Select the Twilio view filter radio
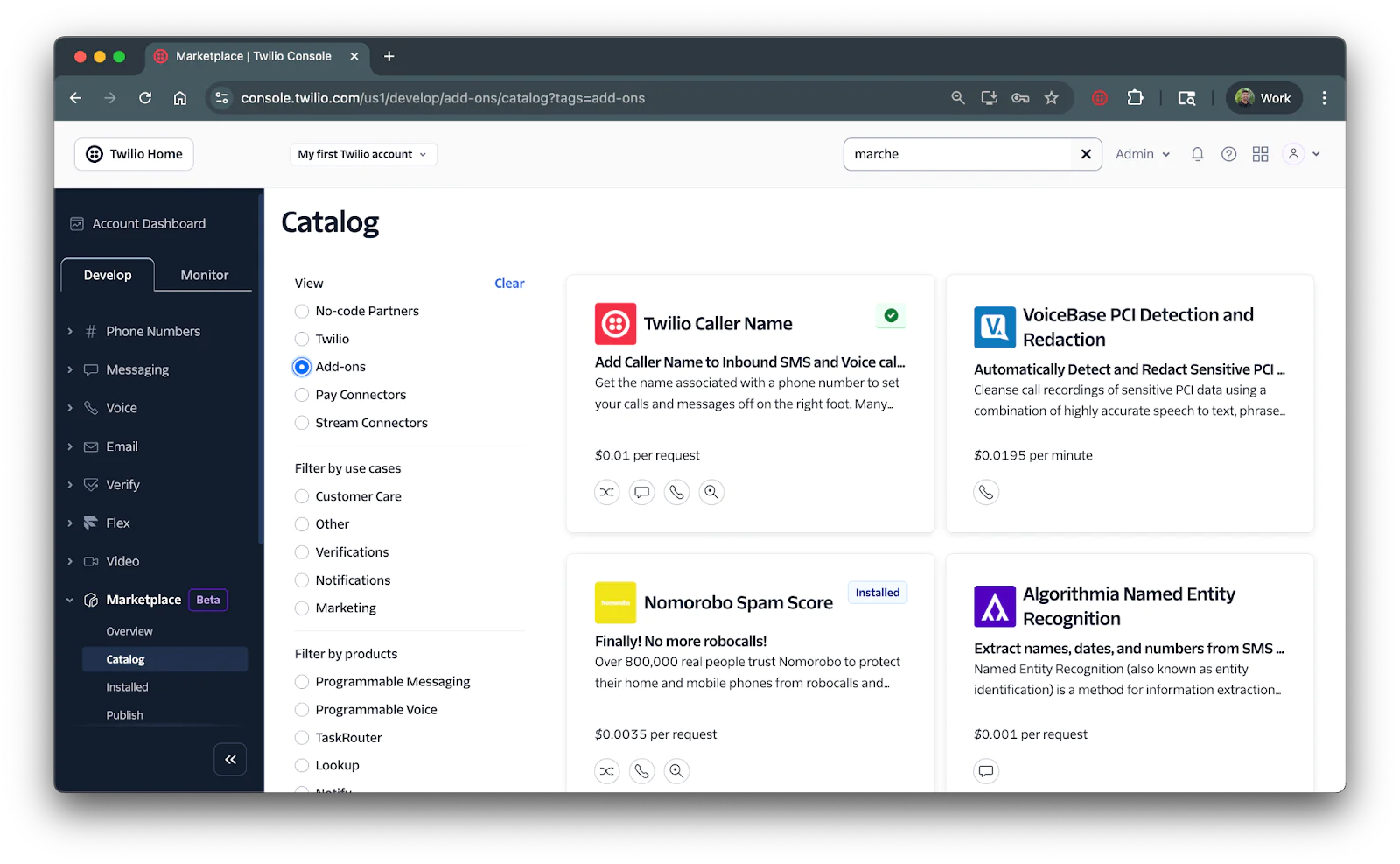 [301, 339]
